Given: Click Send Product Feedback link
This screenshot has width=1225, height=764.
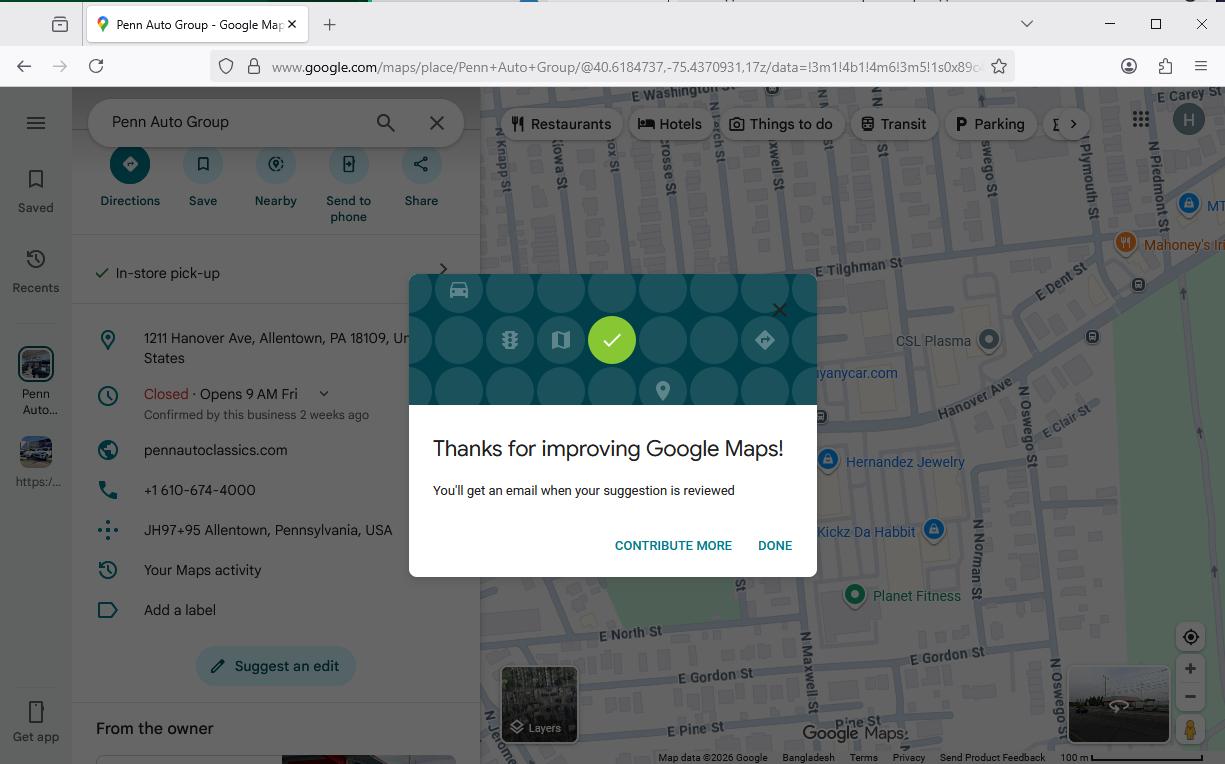Looking at the screenshot, I should (992, 758).
